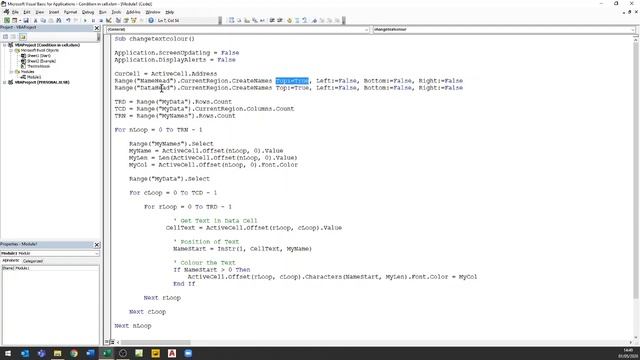This screenshot has width=640, height=360.
Task: Open Outlook from the taskbar
Action: click(x=25, y=353)
